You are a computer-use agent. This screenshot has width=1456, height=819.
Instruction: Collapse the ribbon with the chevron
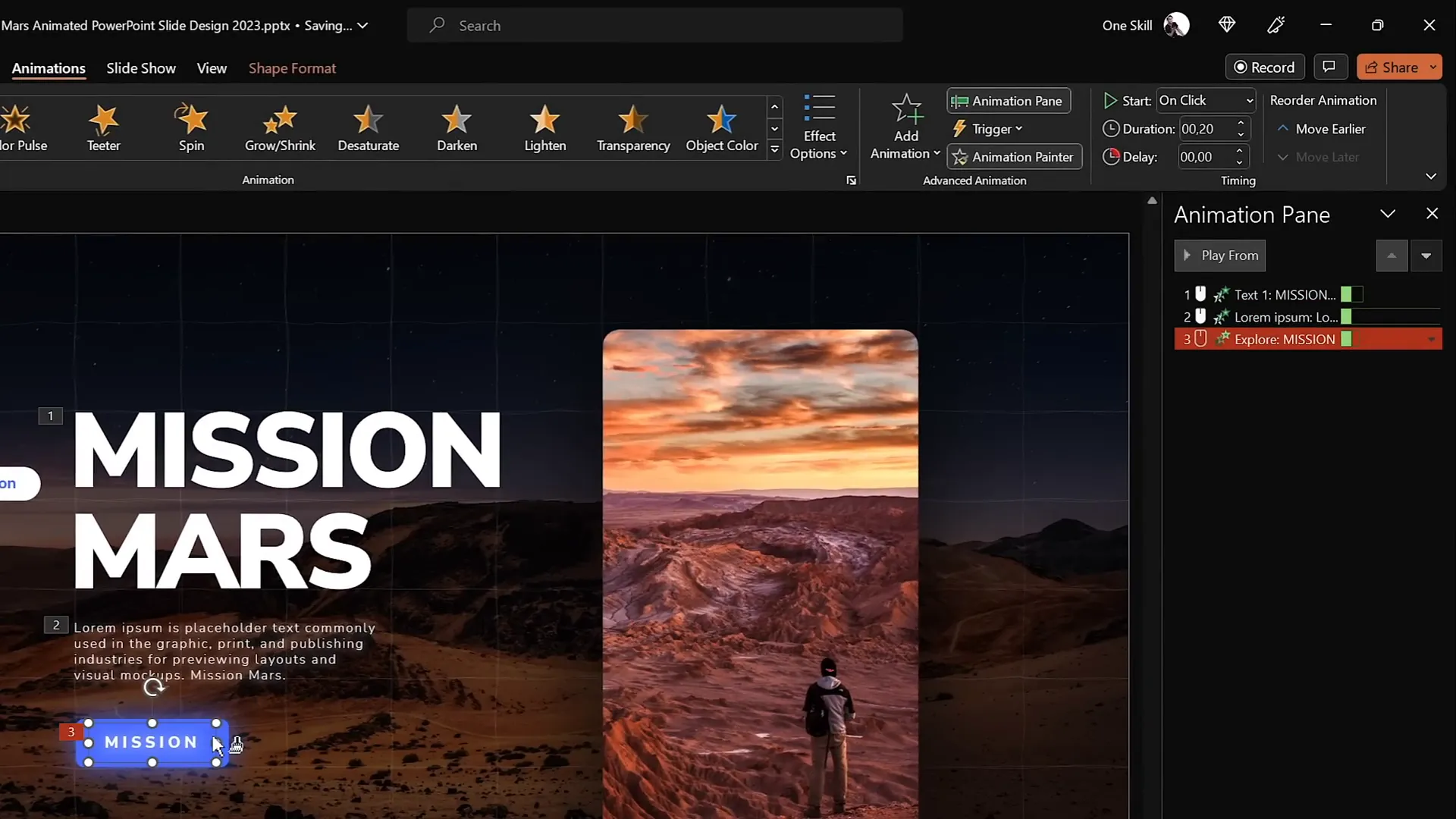1431,177
